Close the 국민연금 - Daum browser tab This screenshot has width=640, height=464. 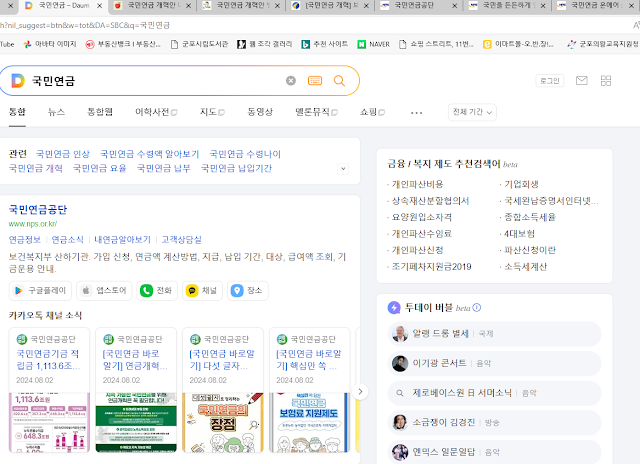click(x=99, y=6)
